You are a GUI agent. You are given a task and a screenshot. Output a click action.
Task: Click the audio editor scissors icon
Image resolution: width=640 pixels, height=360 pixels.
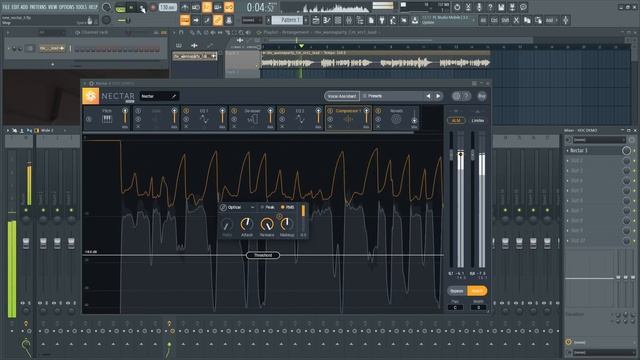468,7
